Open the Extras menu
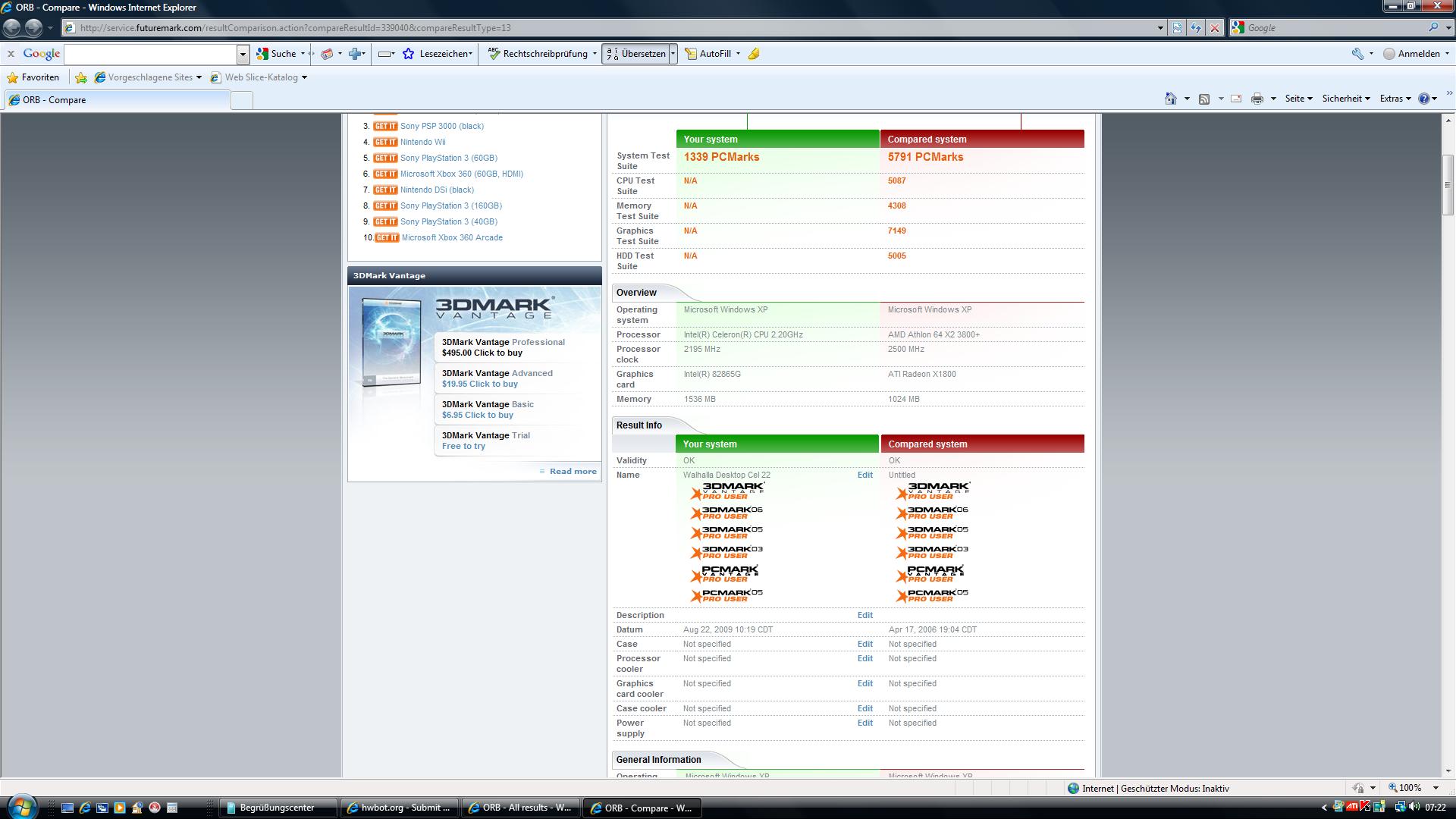 click(1395, 99)
